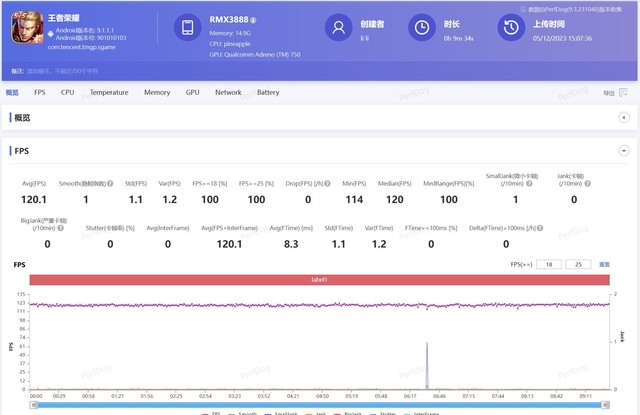Click the duration clock icon
The image size is (640, 415).
424,28
